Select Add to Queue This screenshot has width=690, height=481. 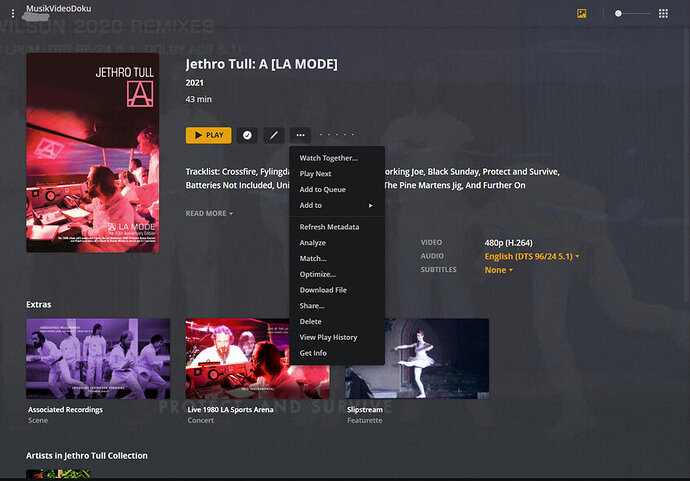pyautogui.click(x=337, y=190)
